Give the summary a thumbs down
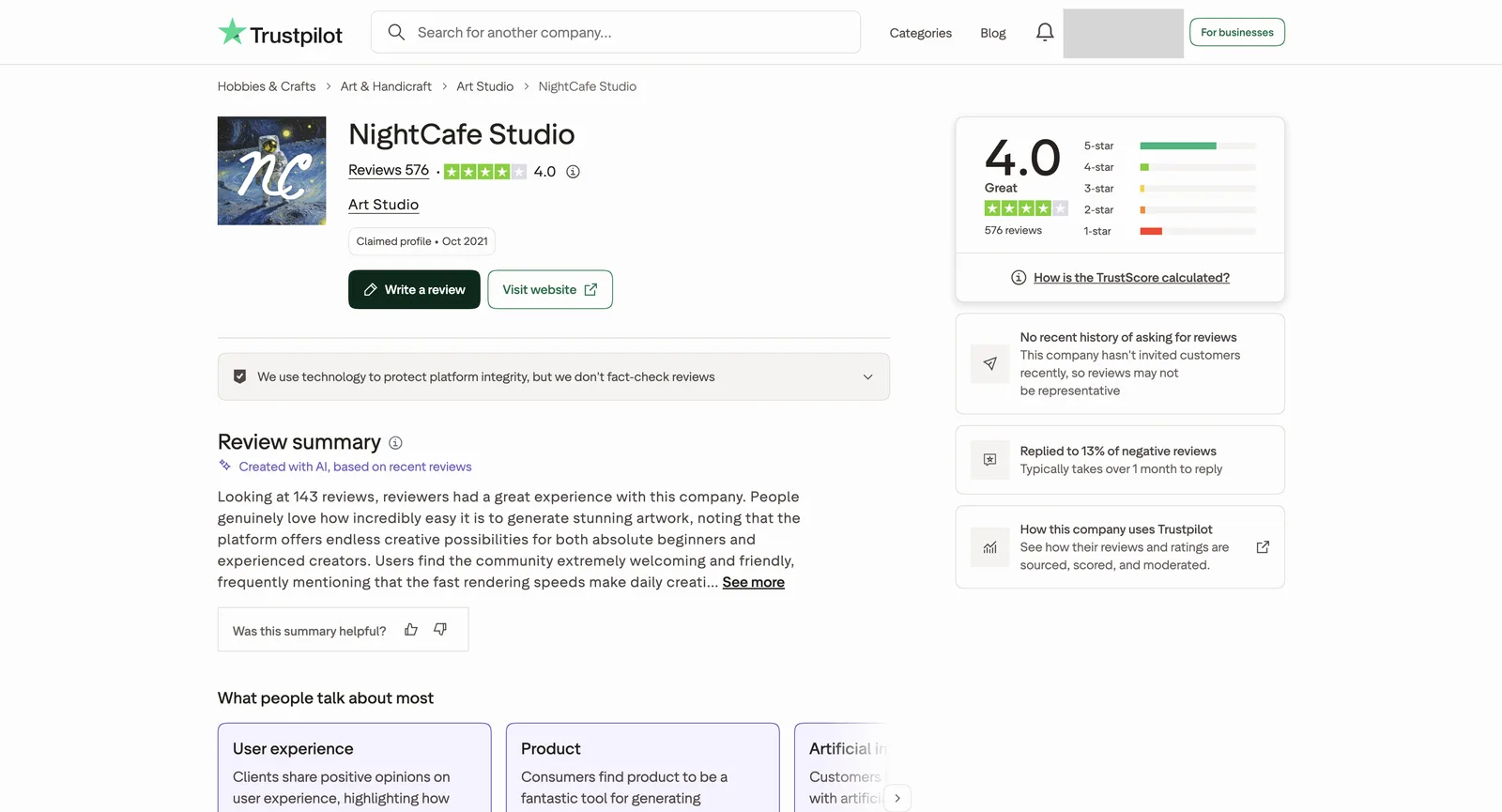The width and height of the screenshot is (1502, 812). [440, 630]
